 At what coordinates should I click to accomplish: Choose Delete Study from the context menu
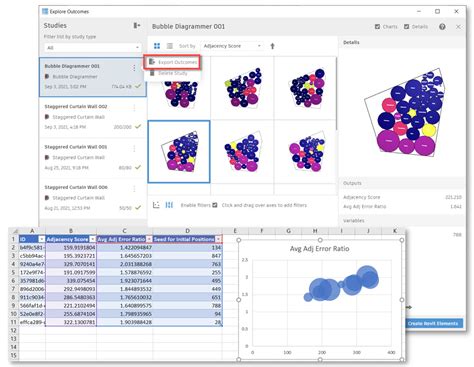173,73
